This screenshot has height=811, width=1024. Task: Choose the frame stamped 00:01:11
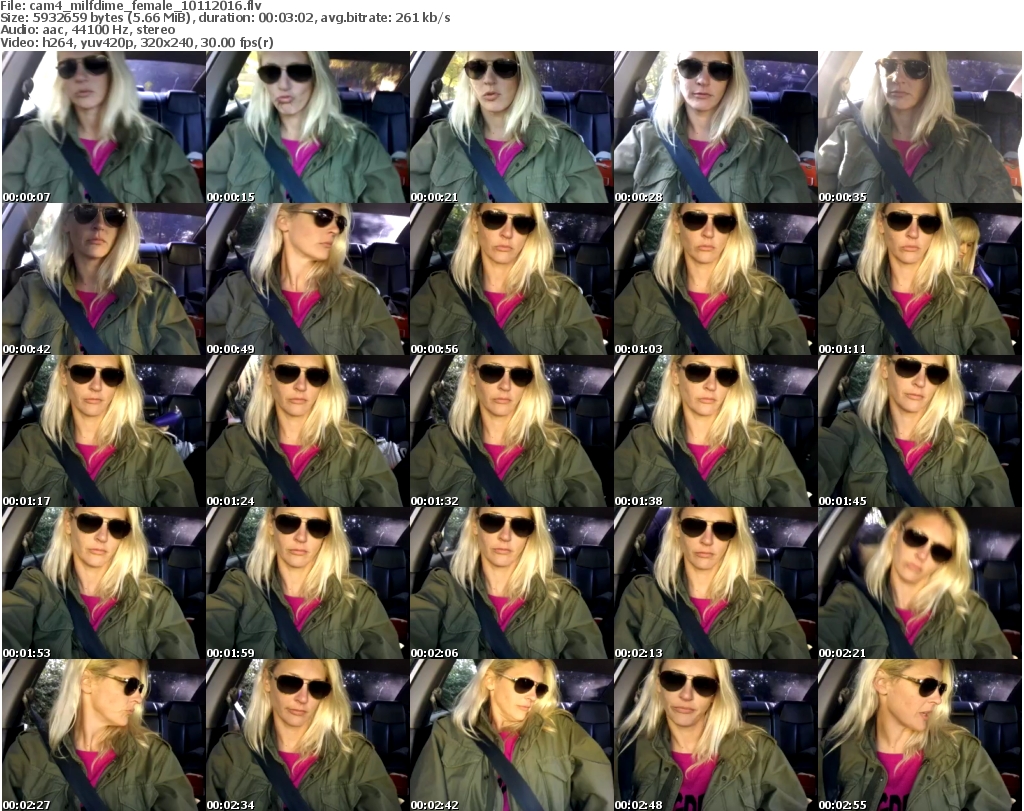920,279
